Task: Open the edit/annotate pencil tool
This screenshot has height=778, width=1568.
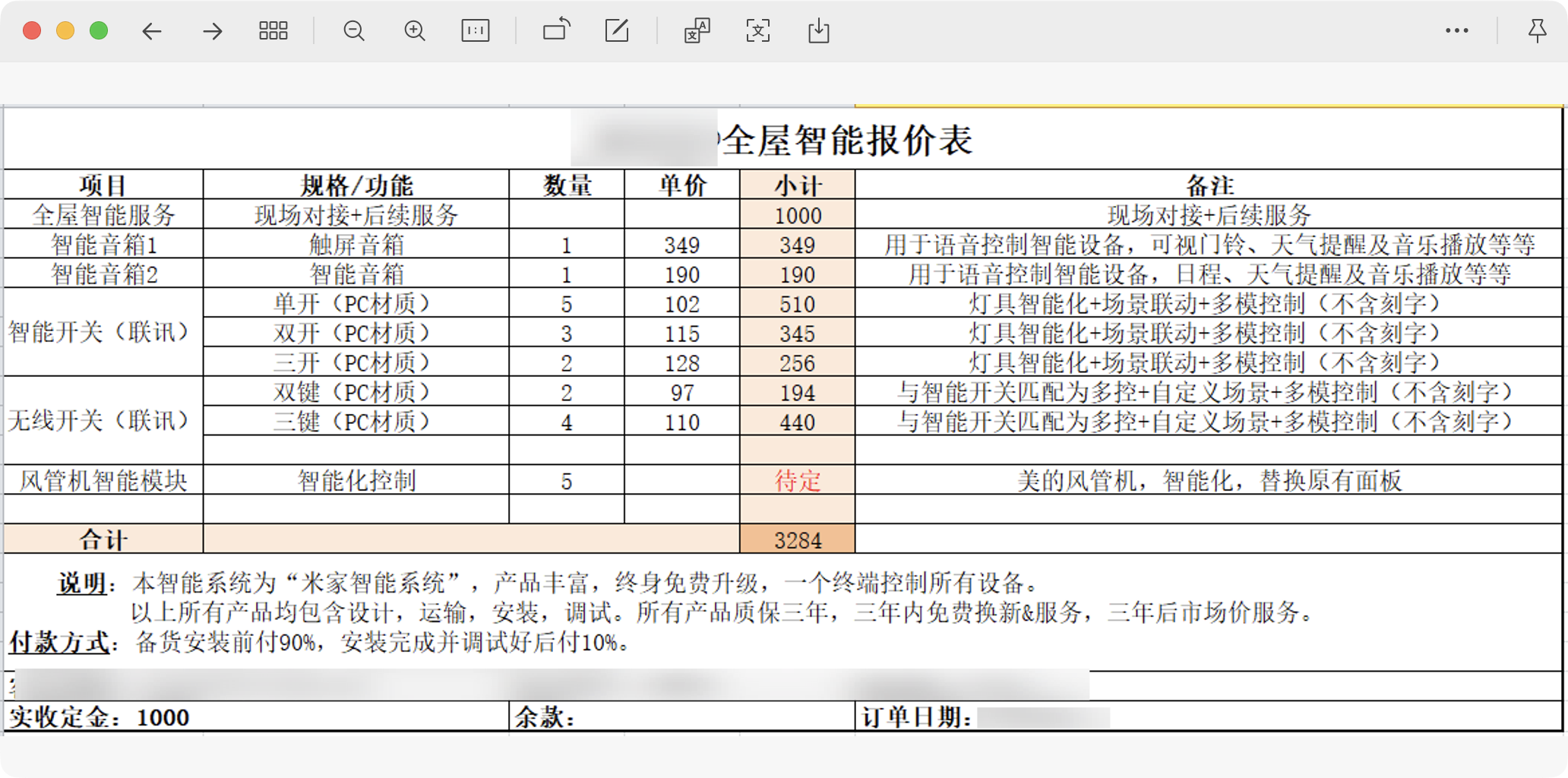Action: (x=617, y=31)
